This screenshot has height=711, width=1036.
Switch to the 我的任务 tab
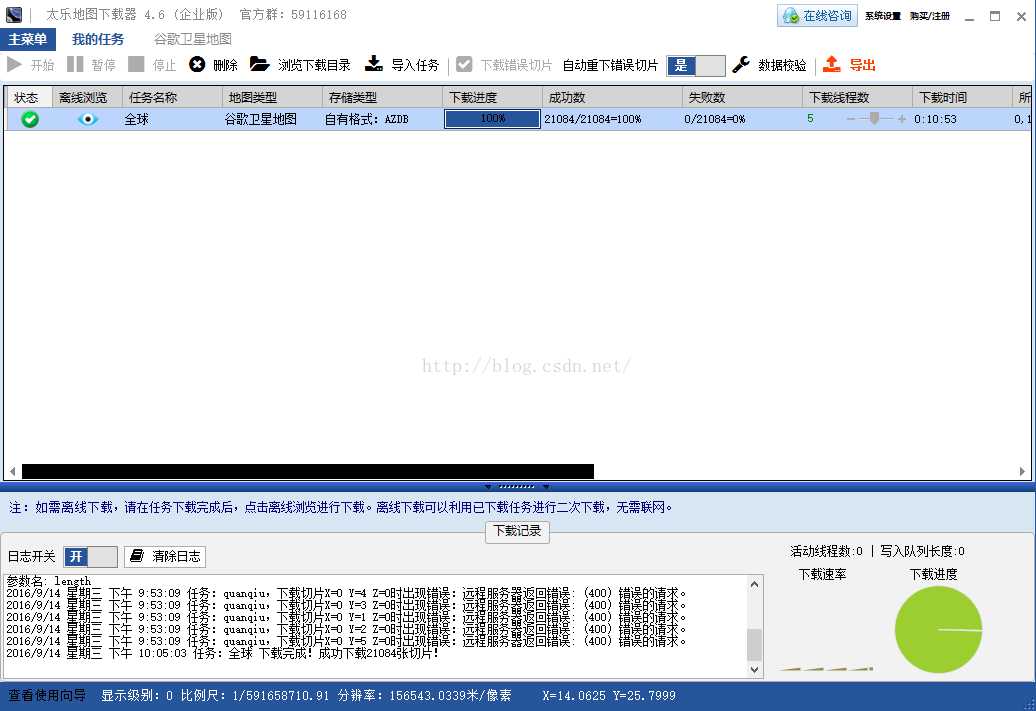pos(98,39)
